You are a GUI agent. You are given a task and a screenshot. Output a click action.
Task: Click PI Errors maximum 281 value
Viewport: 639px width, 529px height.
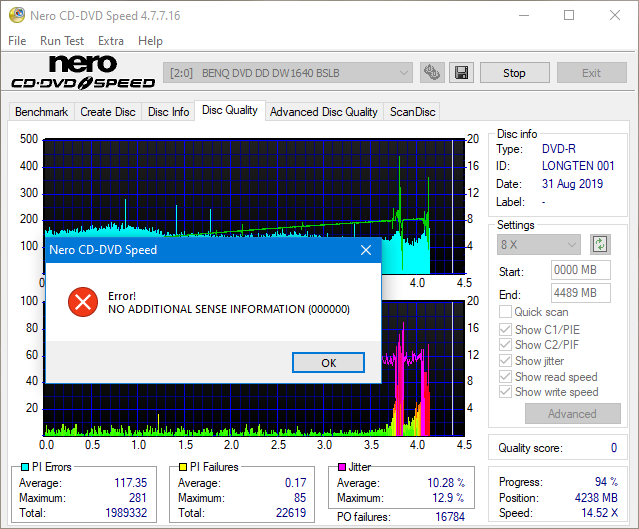138,498
